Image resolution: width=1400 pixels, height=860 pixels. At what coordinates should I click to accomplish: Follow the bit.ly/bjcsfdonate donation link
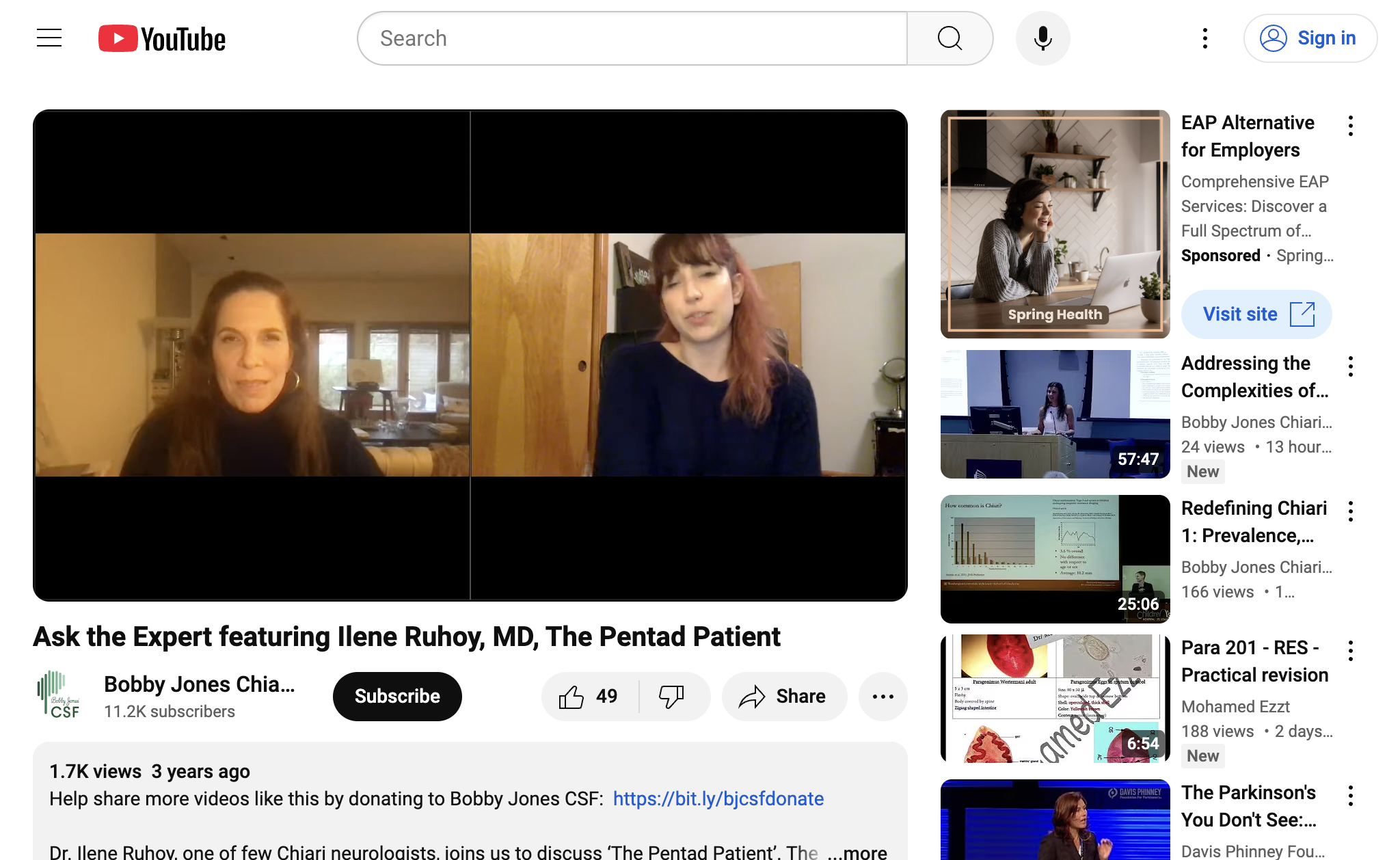click(x=718, y=798)
